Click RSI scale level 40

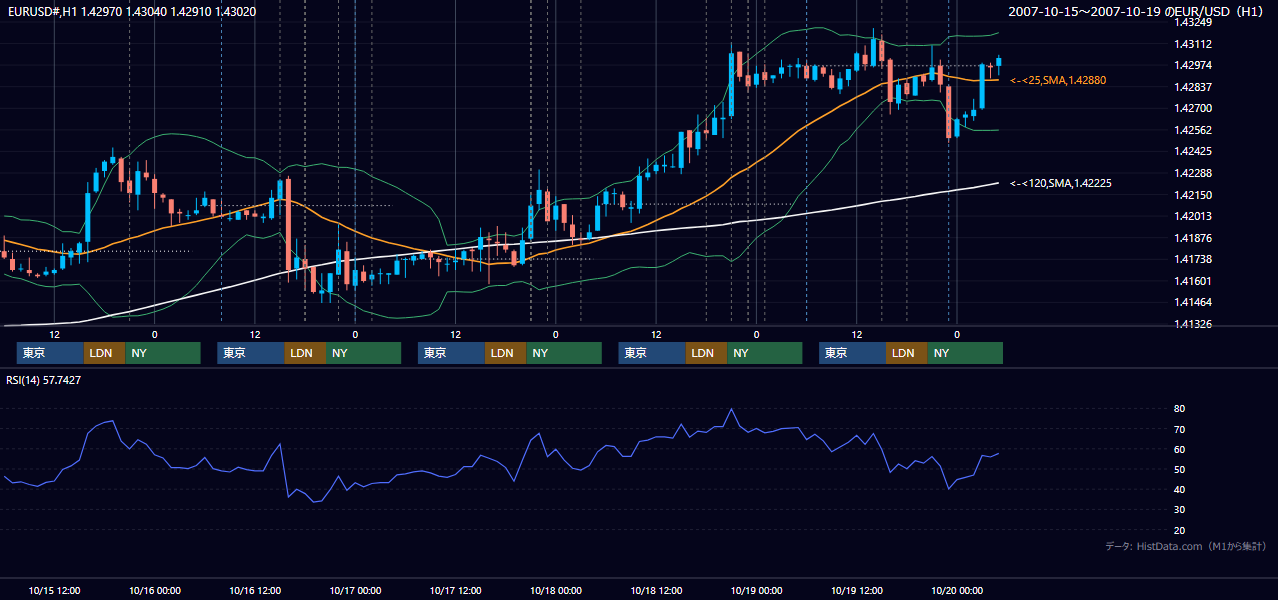1180,489
